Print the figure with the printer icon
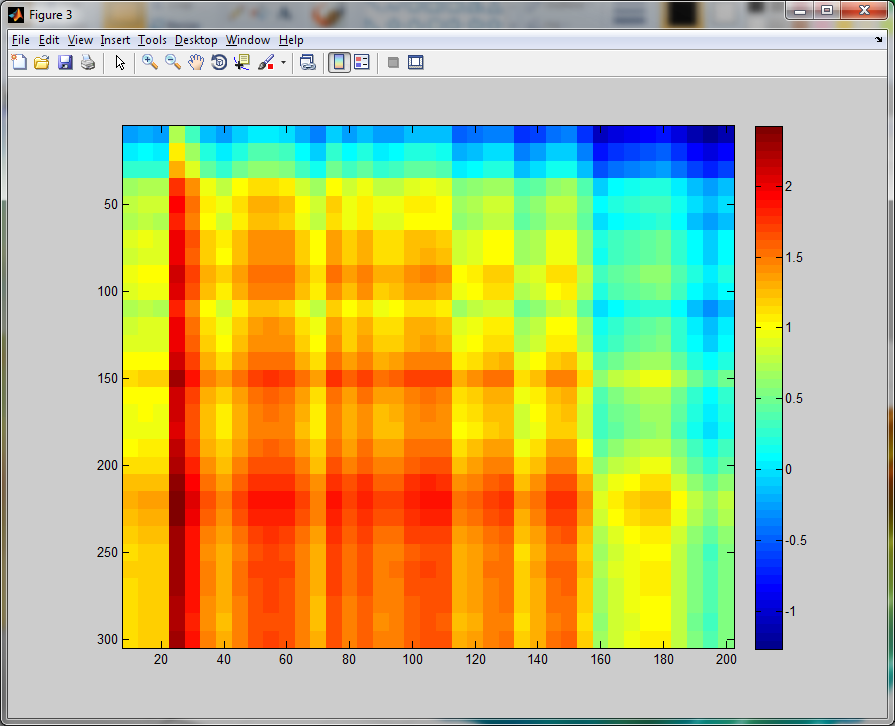The width and height of the screenshot is (895, 726). 88,62
